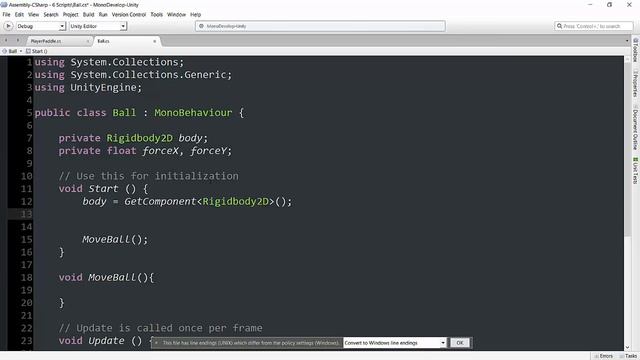640x360 pixels.
Task: Open the Ball class breadcrumb selector
Action: (x=12, y=51)
